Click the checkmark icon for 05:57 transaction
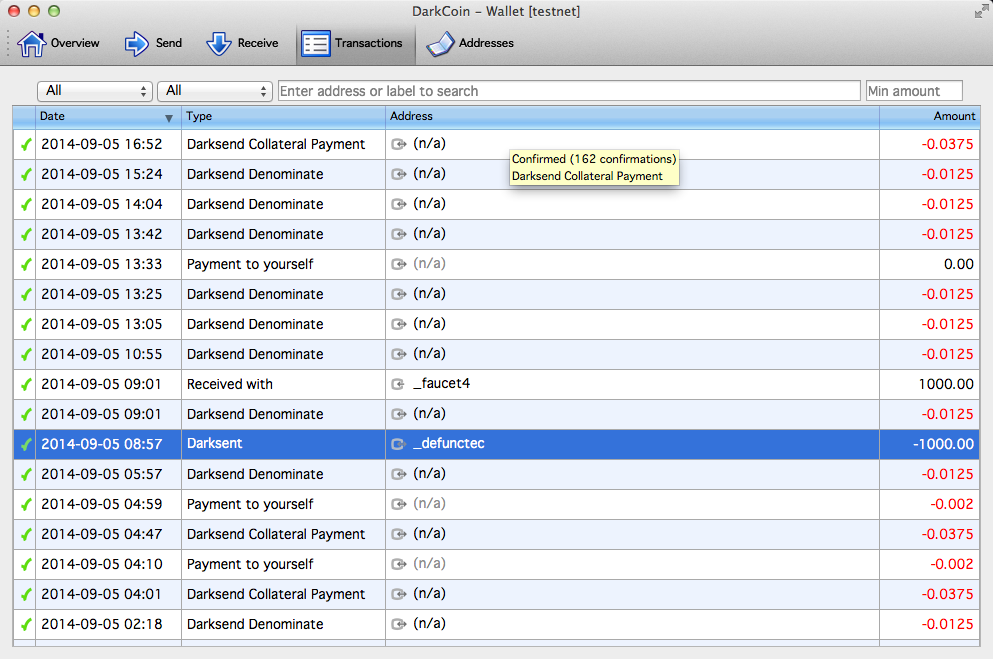 (25, 475)
